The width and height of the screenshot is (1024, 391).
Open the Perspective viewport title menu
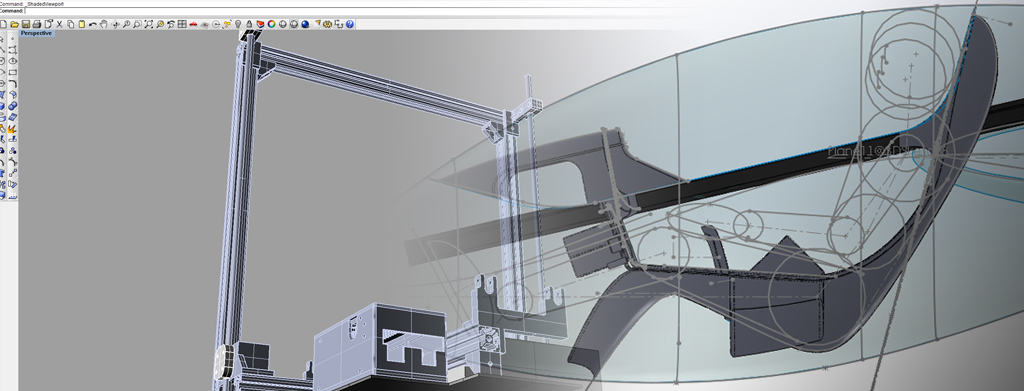click(x=36, y=33)
